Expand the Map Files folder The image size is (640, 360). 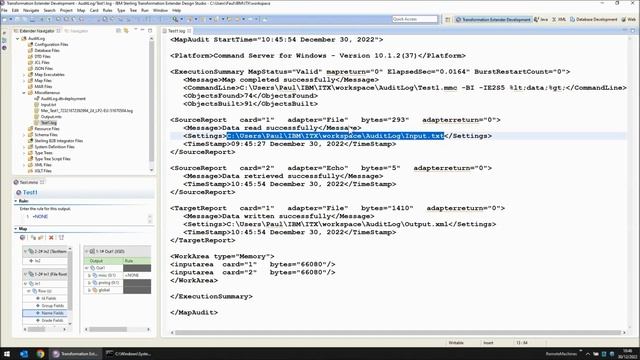coord(24,81)
